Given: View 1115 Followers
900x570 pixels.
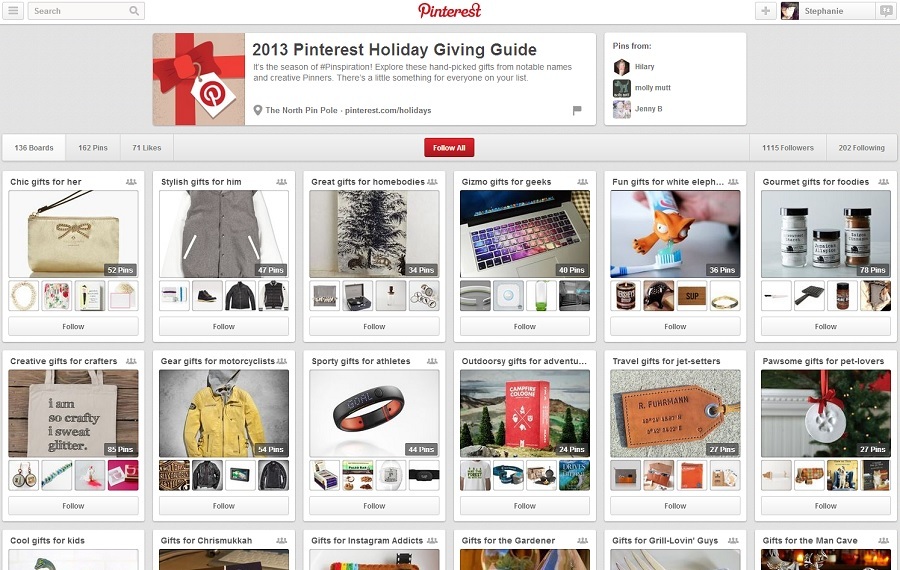Looking at the screenshot, I should 788,148.
